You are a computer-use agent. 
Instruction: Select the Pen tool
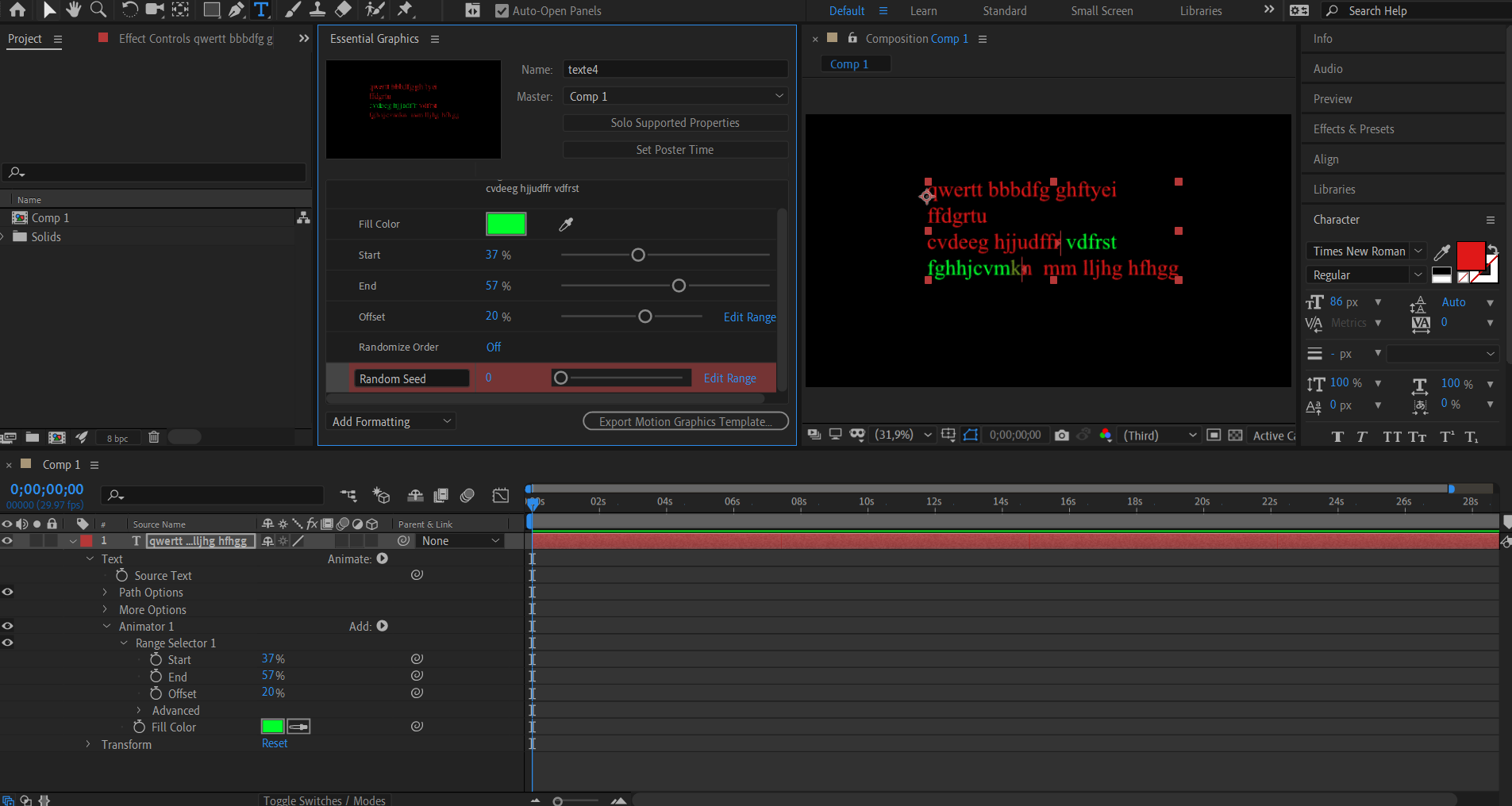(237, 10)
